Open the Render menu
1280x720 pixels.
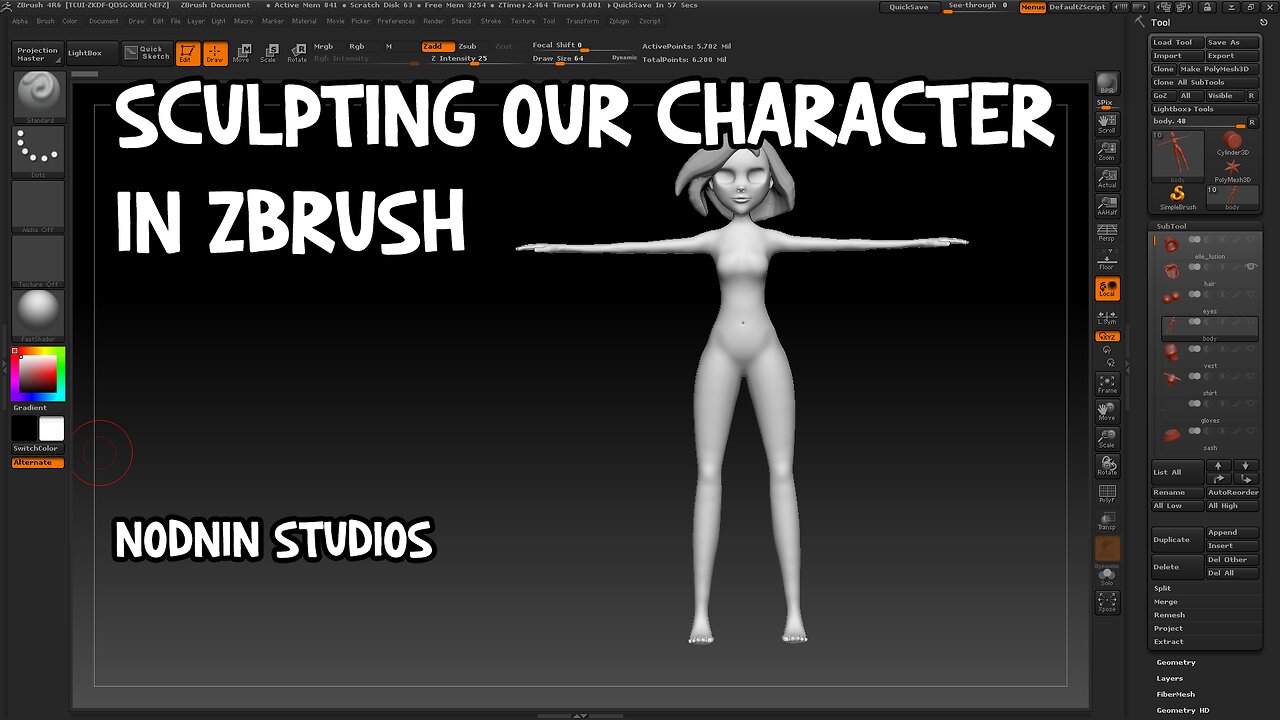pyautogui.click(x=434, y=21)
